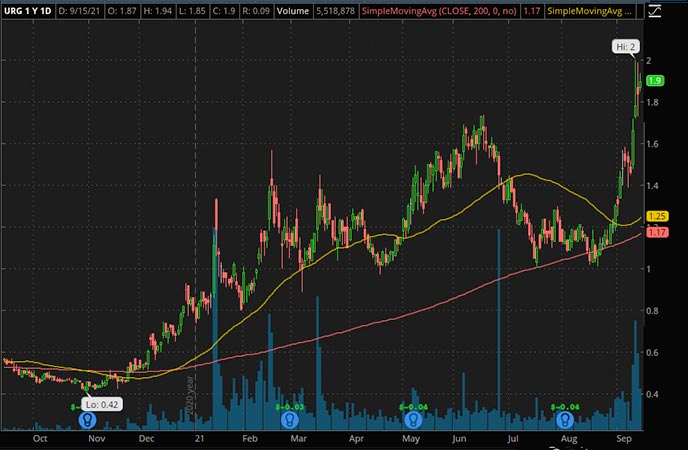The width and height of the screenshot is (688, 450).
Task: Click the L: 1.85 low value
Action: click(x=192, y=11)
